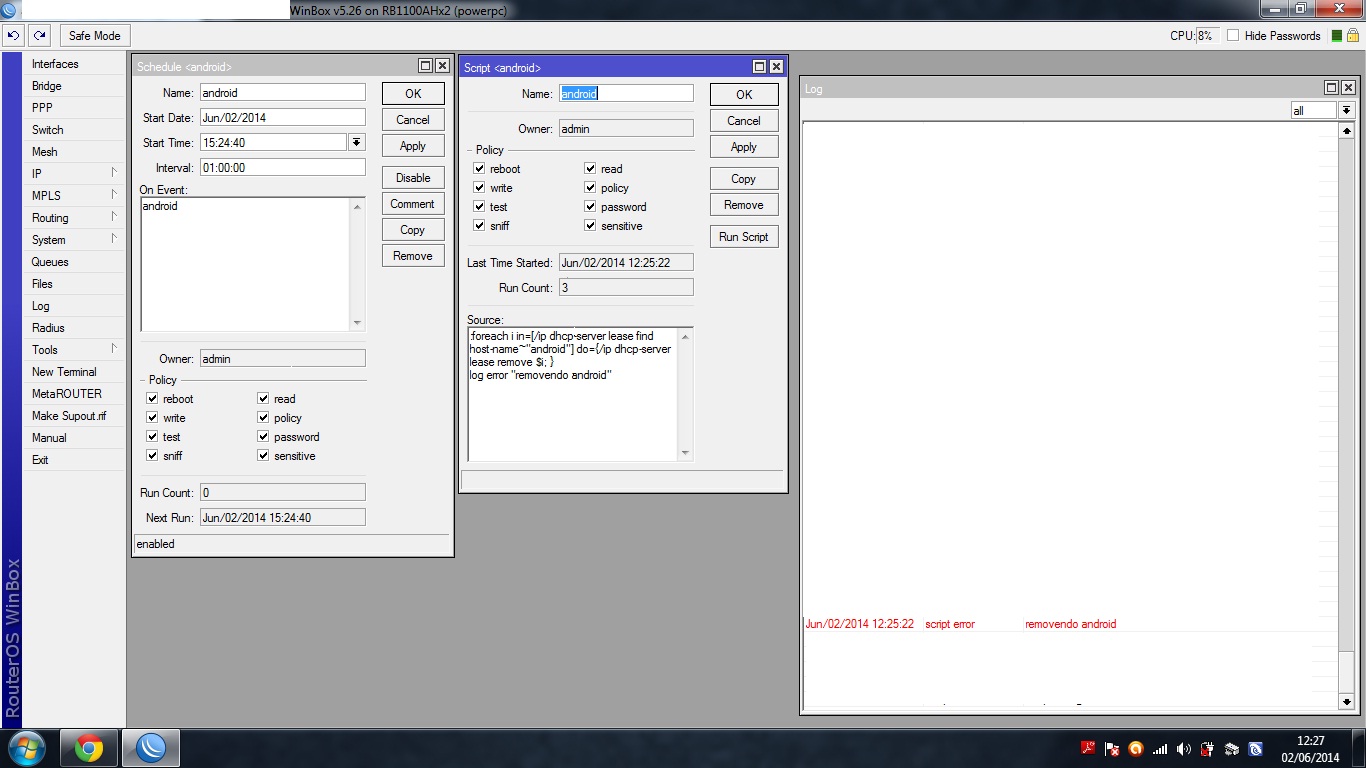Click the Name field in Script window
This screenshot has width=1366, height=768.
626,94
